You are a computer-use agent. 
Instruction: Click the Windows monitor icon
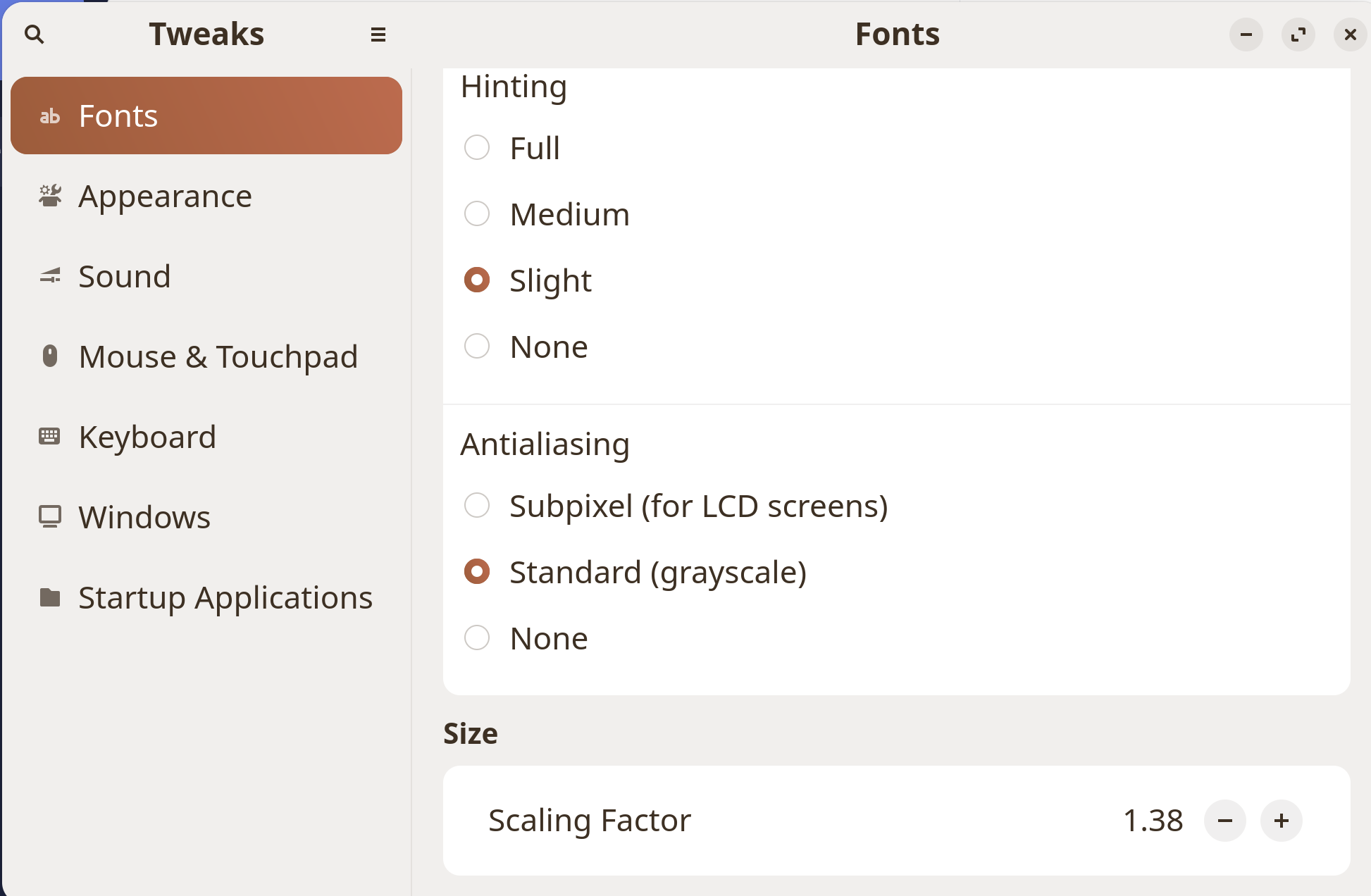pyautogui.click(x=49, y=517)
